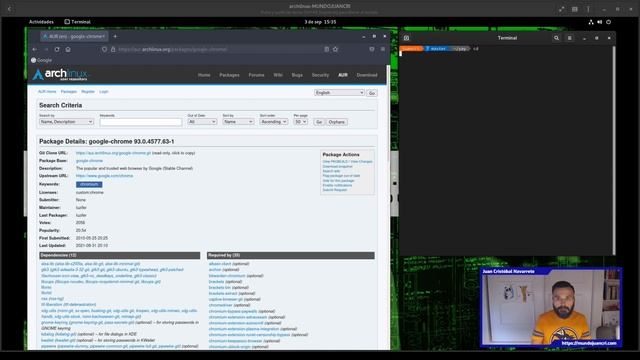This screenshot has width=640, height=360.
Task: Click Submit Request in Package Actions
Action: click(x=335, y=190)
